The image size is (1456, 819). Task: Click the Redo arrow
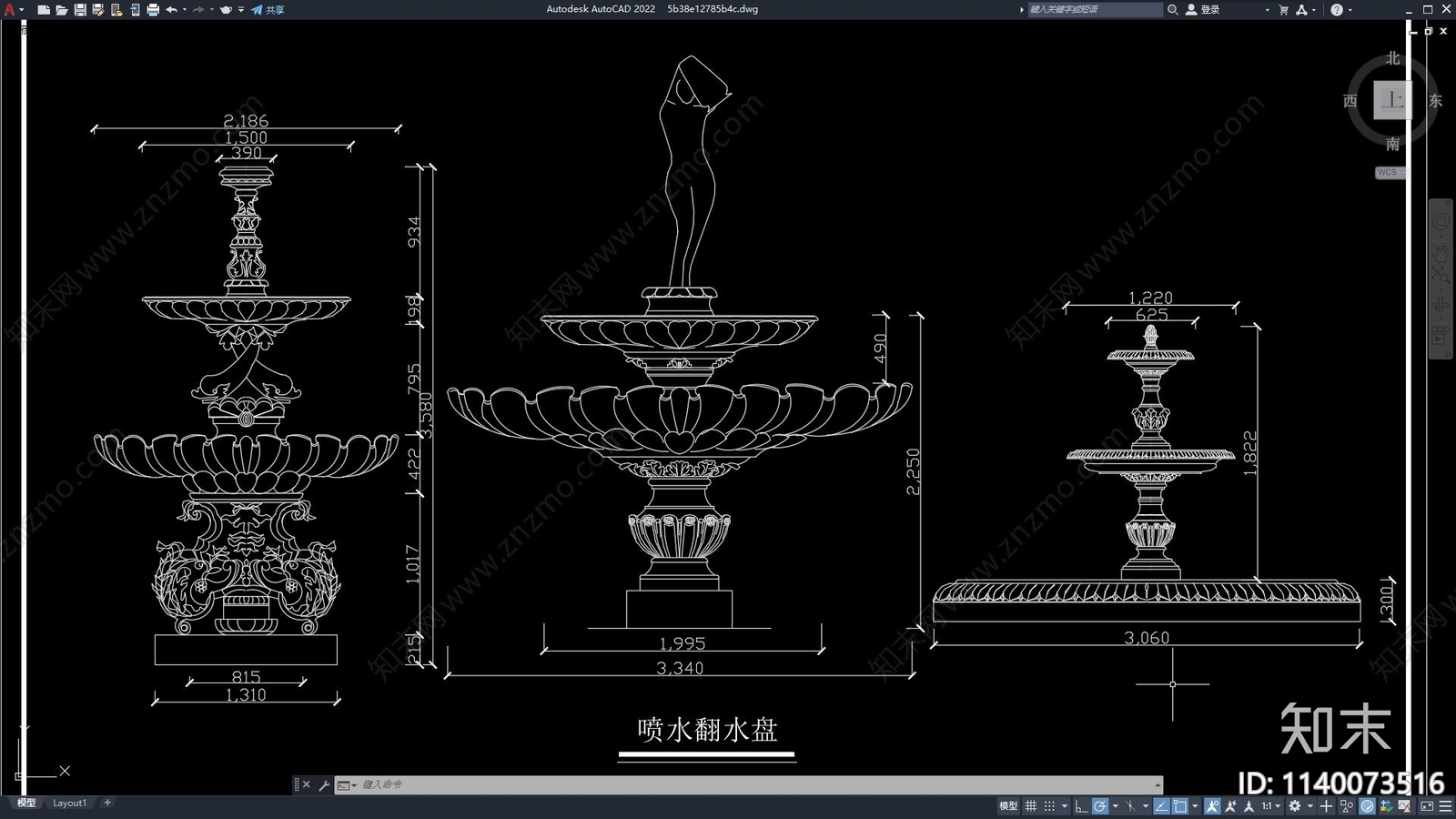(x=198, y=10)
